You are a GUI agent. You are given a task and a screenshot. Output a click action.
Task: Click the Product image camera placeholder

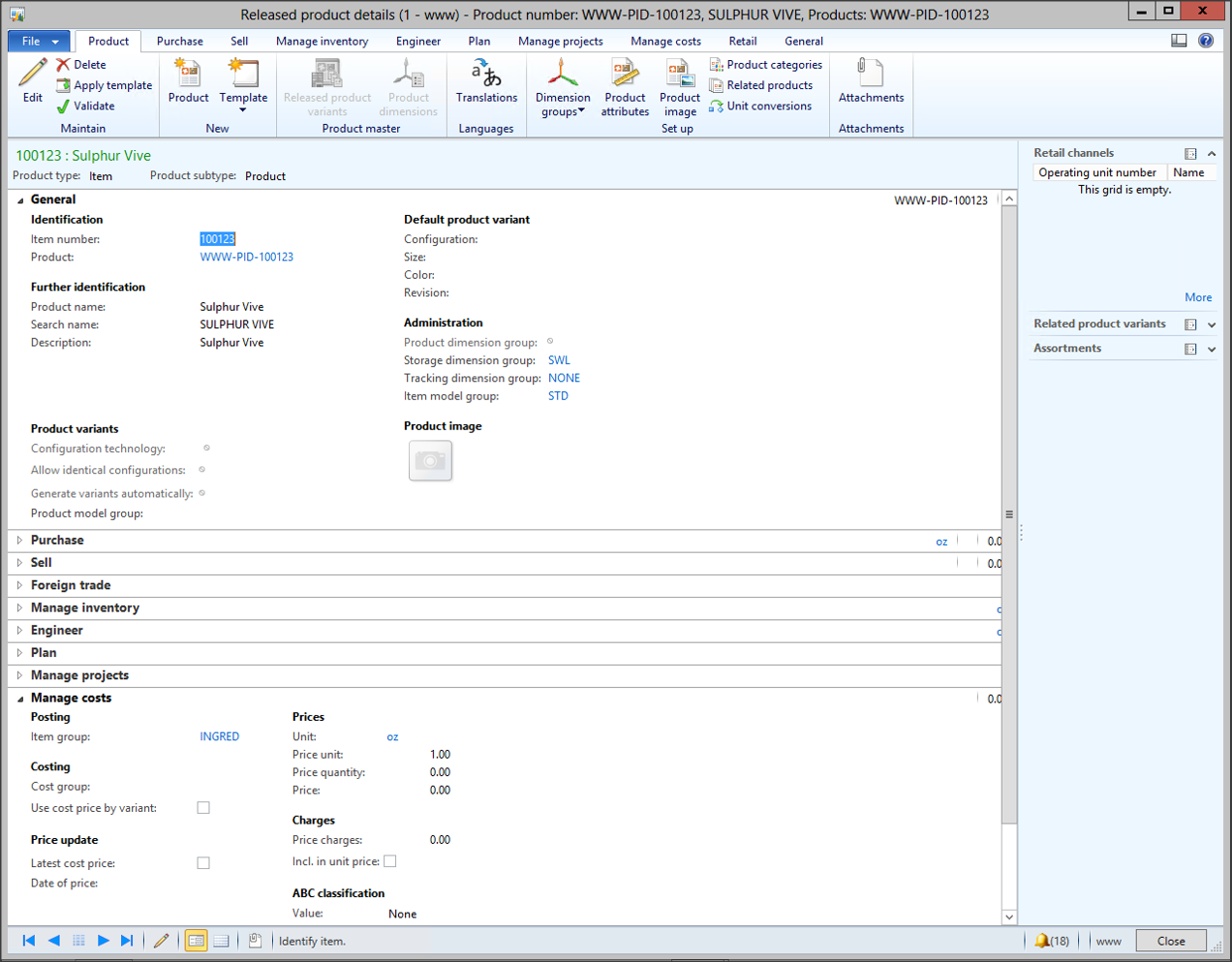coord(430,461)
